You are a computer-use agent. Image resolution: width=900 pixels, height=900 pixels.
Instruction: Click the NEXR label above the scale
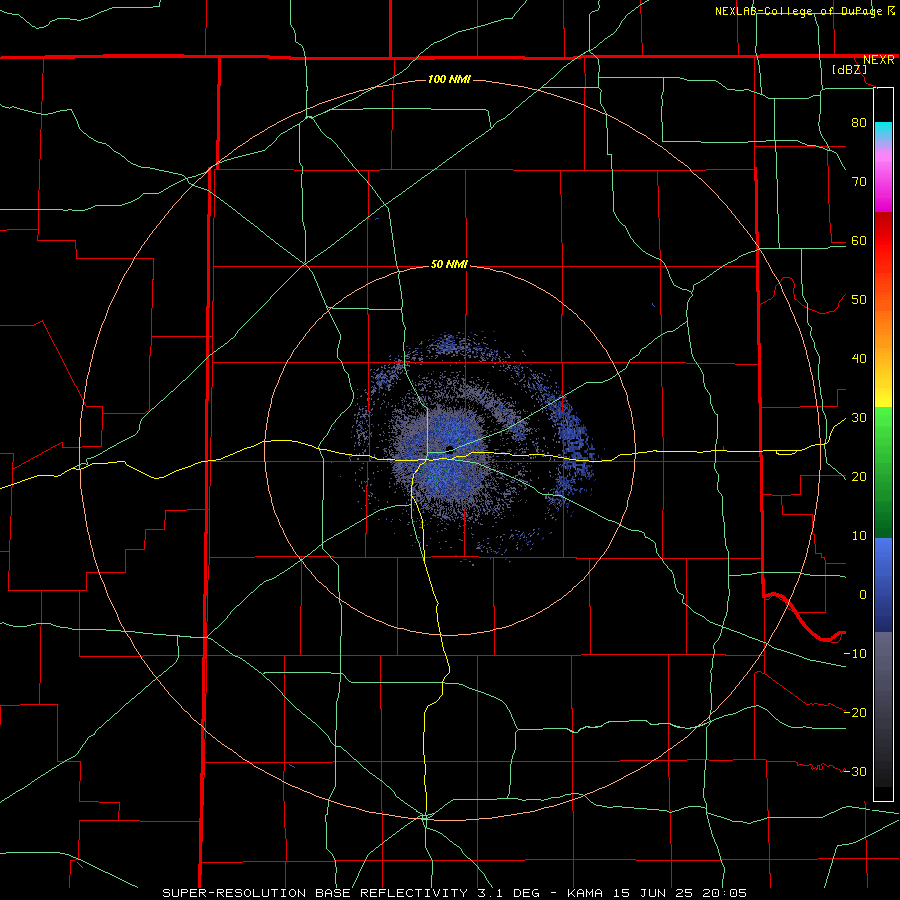click(878, 60)
